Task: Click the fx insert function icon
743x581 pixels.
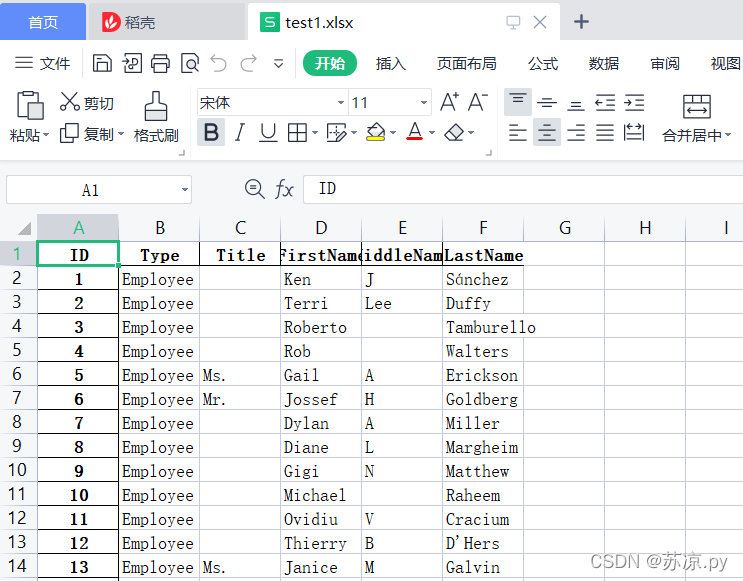Action: [284, 189]
